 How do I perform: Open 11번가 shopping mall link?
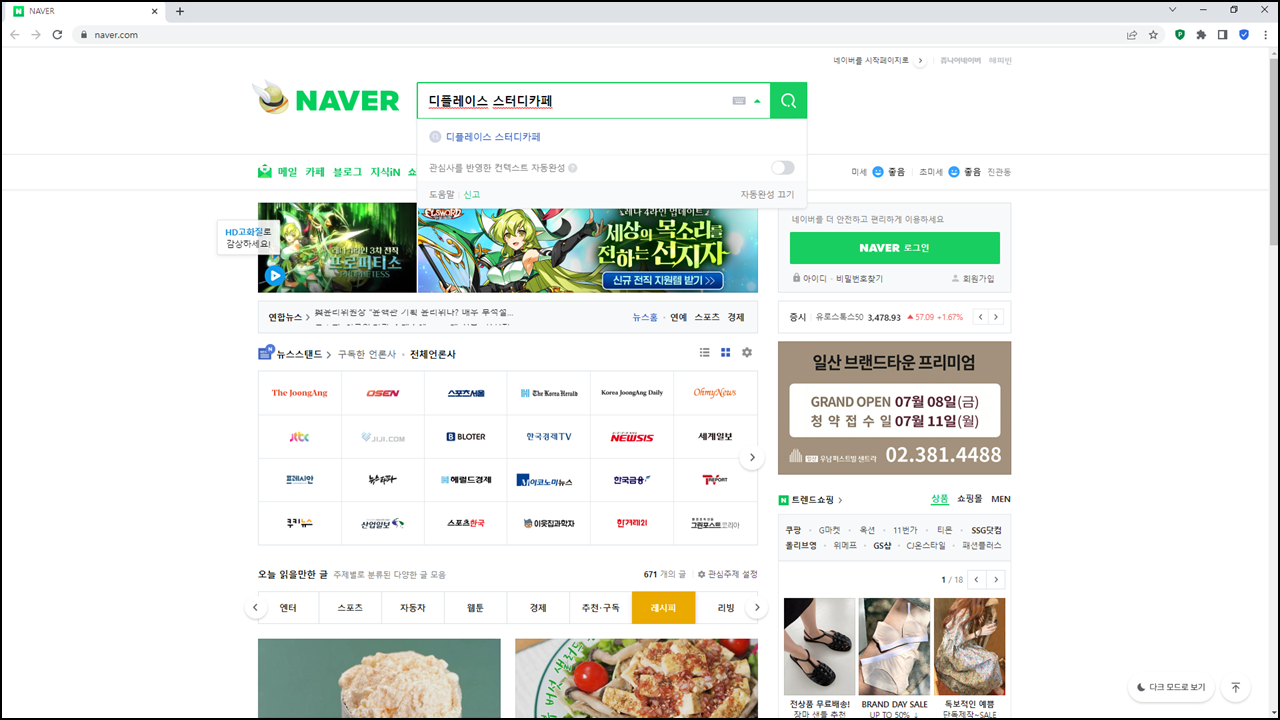(904, 530)
